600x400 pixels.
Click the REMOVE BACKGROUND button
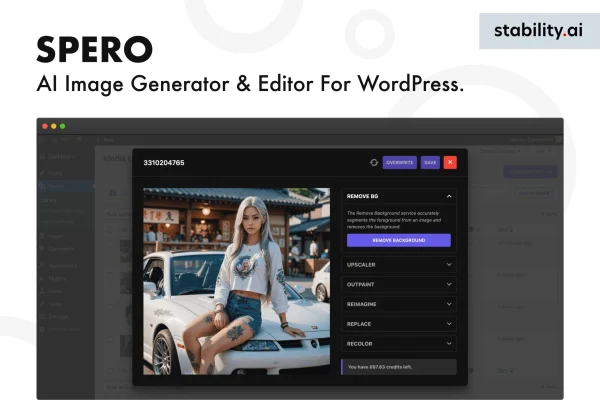point(399,240)
